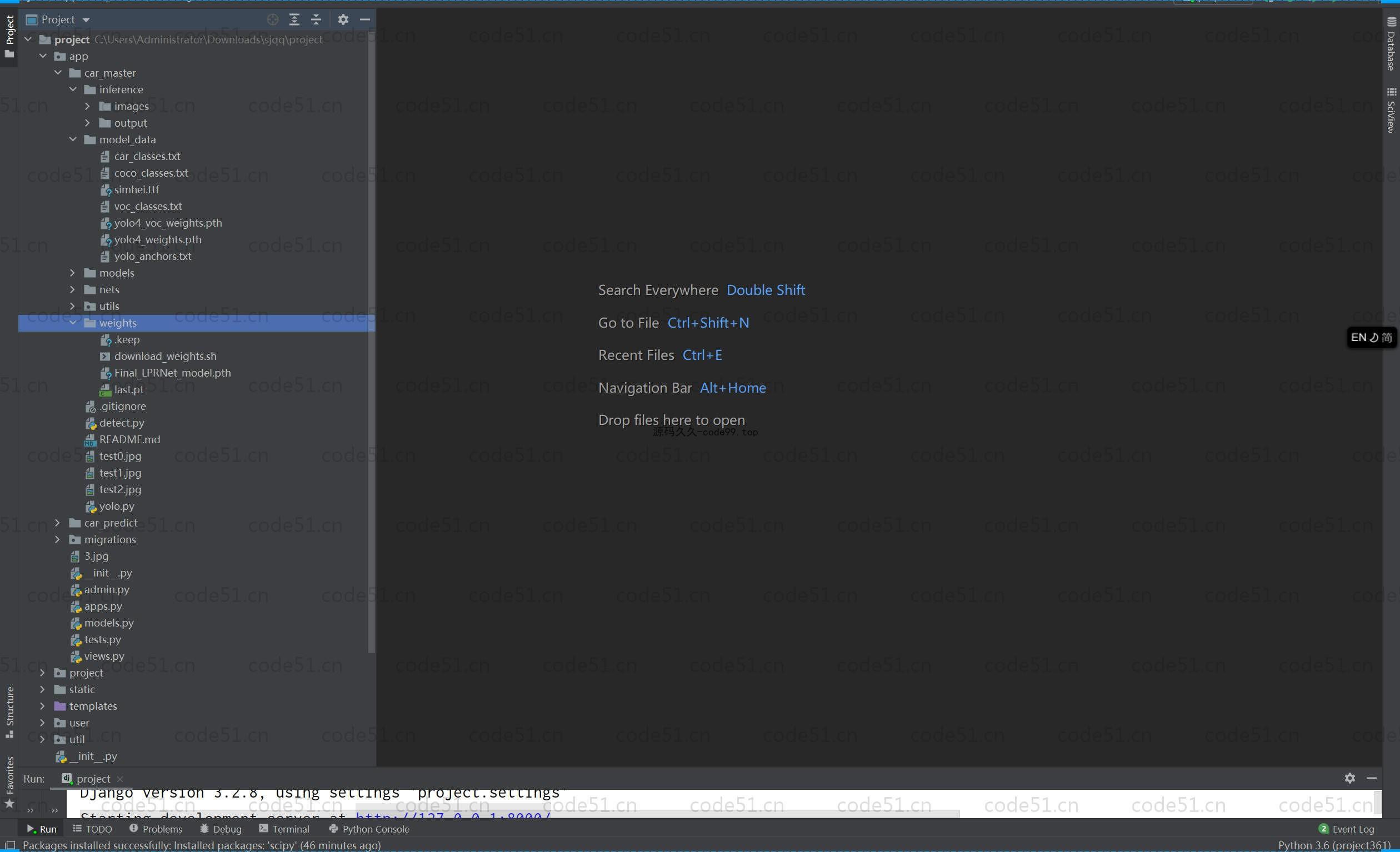
Task: Click packages installed status bar message
Action: coord(202,846)
